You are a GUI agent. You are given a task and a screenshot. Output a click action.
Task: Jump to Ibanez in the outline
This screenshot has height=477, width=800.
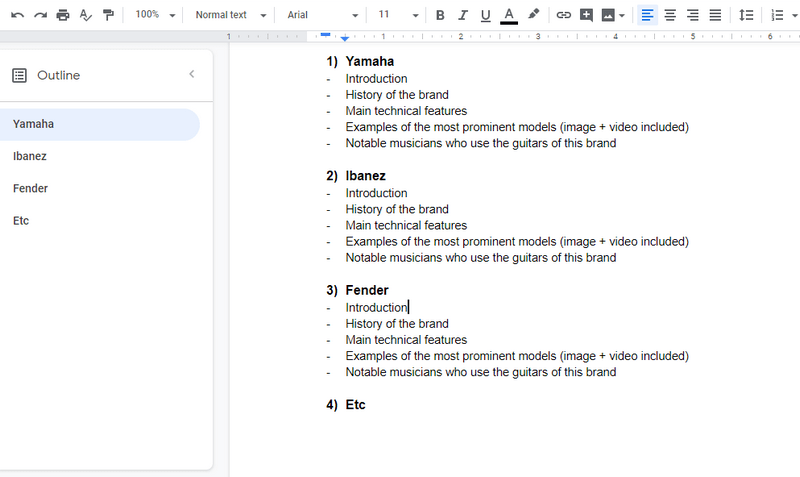[x=30, y=156]
